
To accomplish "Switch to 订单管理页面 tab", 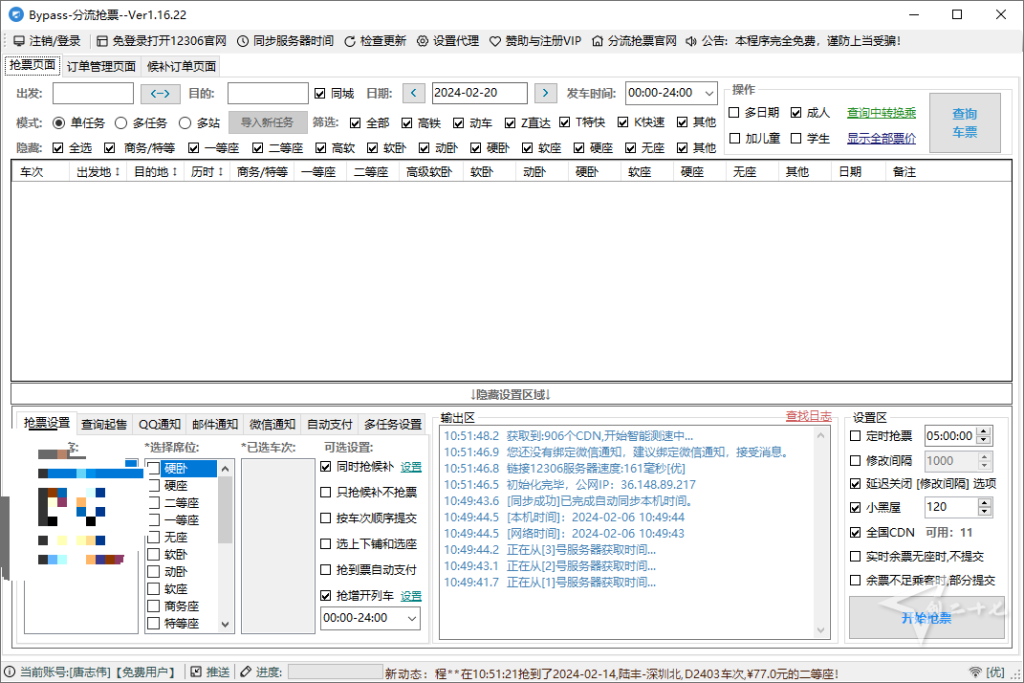I will 101,67.
